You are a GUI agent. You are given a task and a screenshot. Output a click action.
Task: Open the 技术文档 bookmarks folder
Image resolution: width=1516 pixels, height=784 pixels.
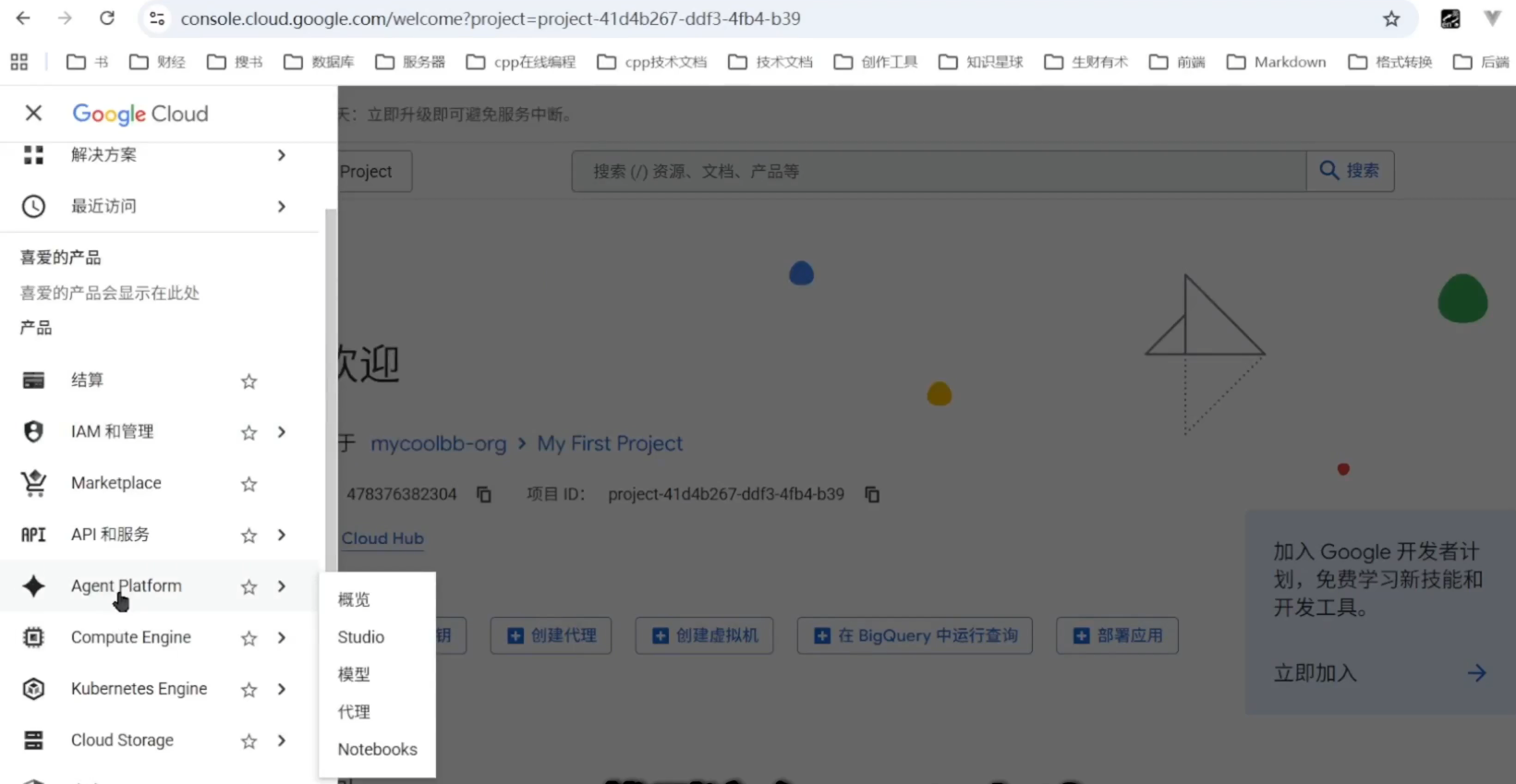[x=770, y=62]
